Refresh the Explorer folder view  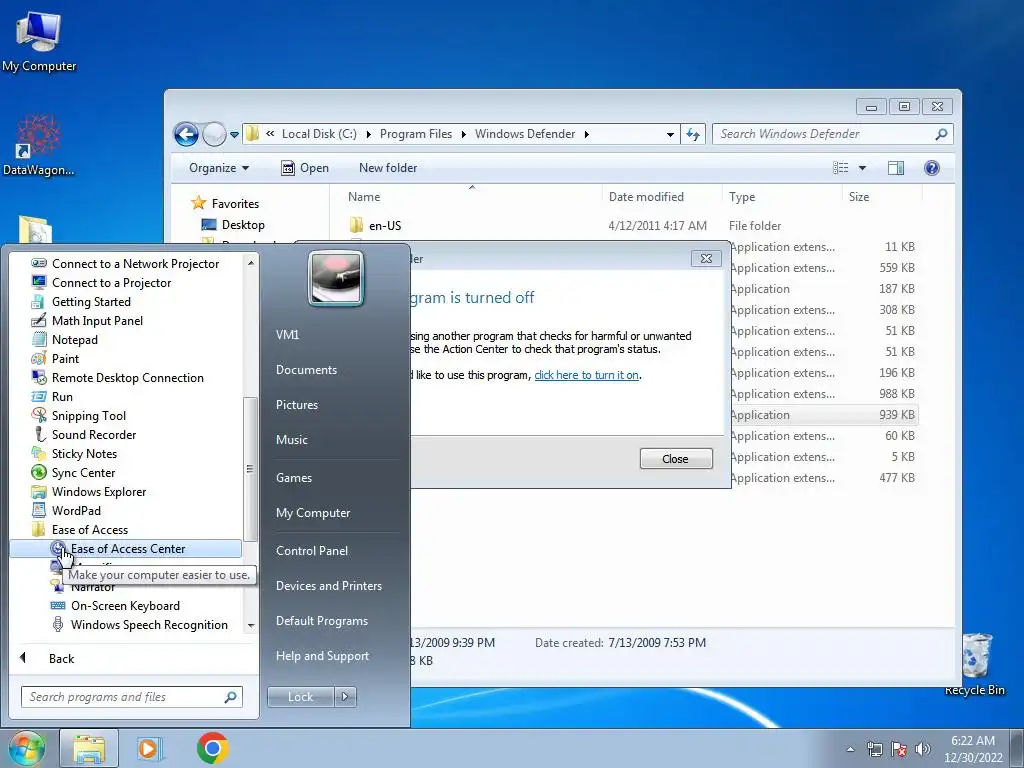[x=693, y=135]
